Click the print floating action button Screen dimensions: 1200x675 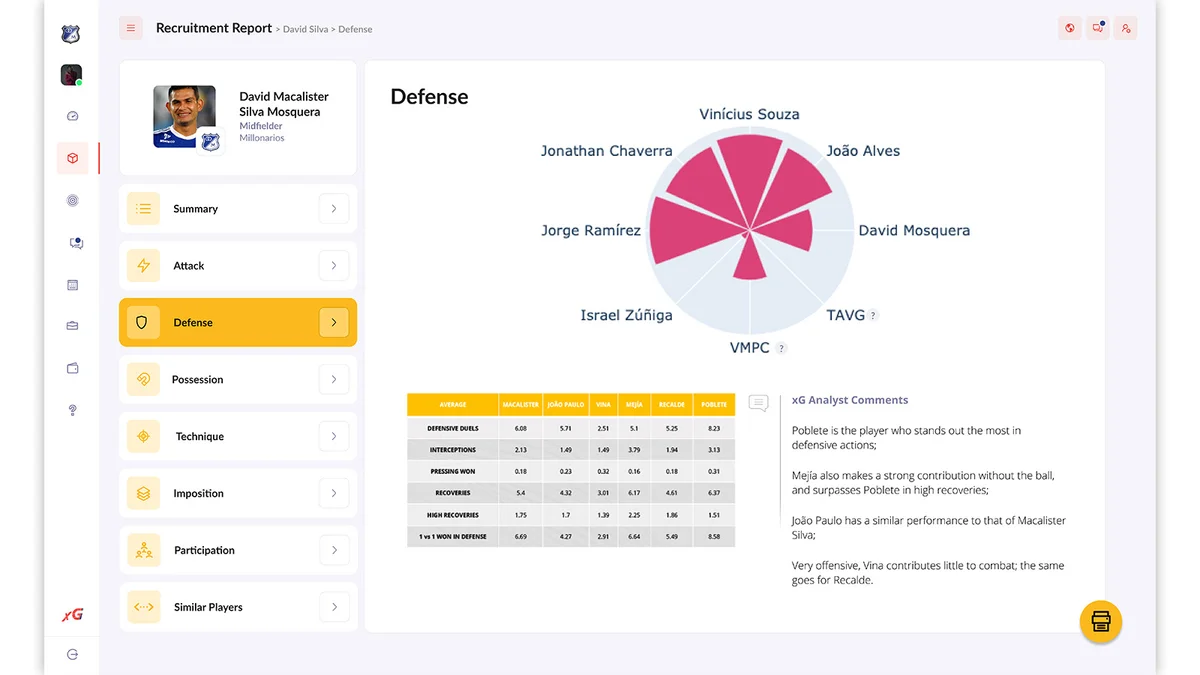coord(1100,621)
